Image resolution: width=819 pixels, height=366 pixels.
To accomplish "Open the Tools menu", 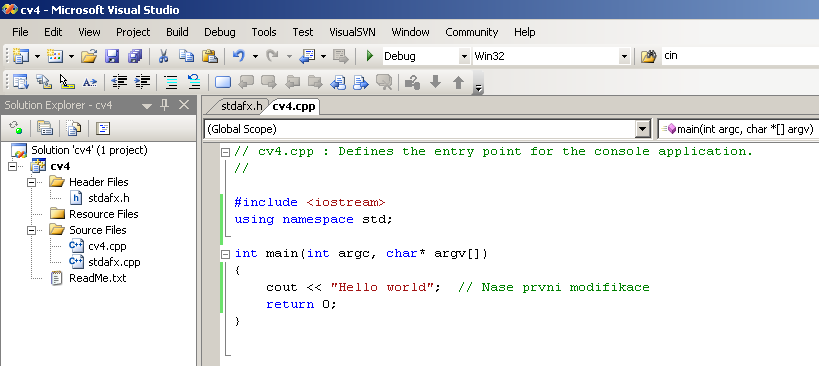I will pyautogui.click(x=264, y=32).
